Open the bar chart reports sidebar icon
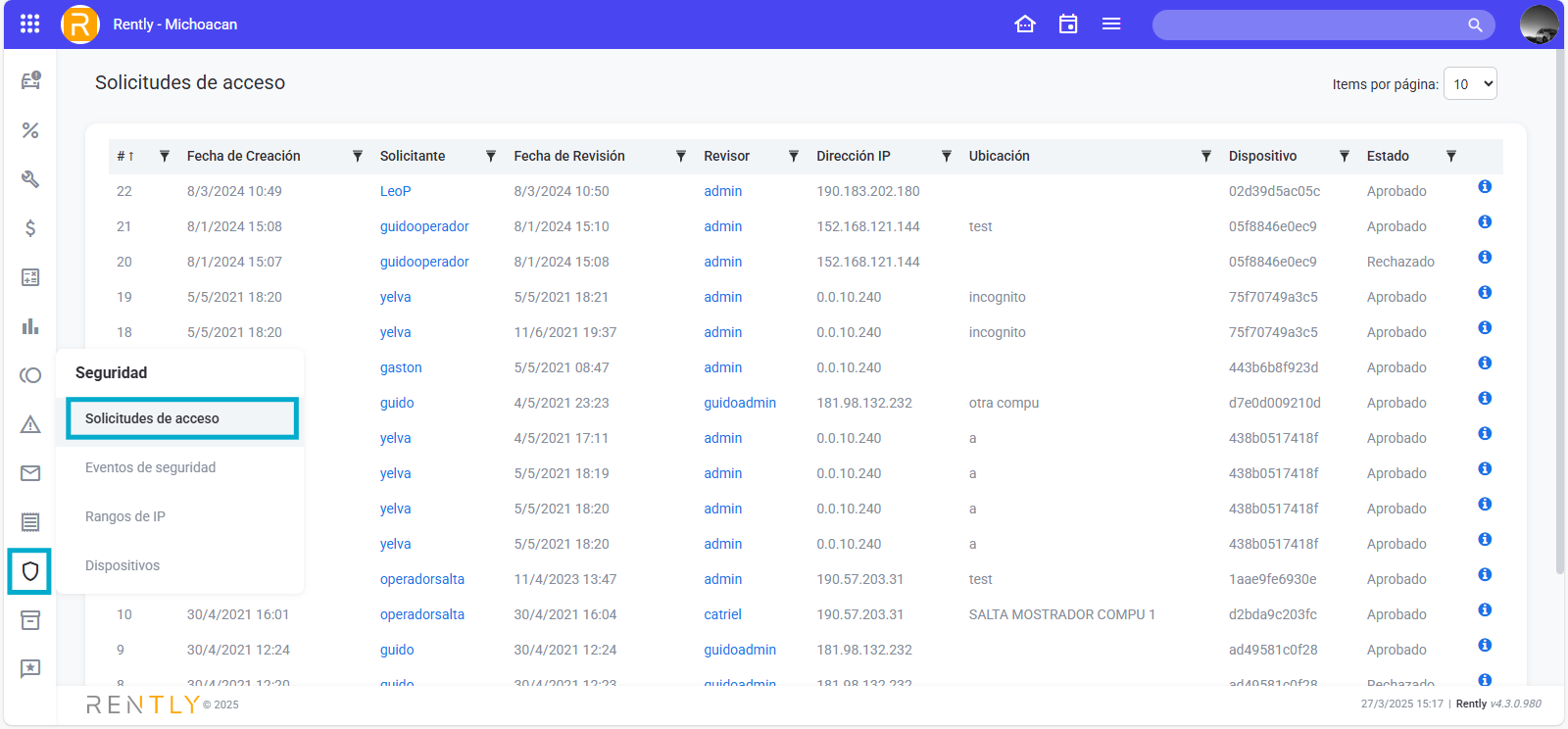This screenshot has height=729, width=1568. 30,326
